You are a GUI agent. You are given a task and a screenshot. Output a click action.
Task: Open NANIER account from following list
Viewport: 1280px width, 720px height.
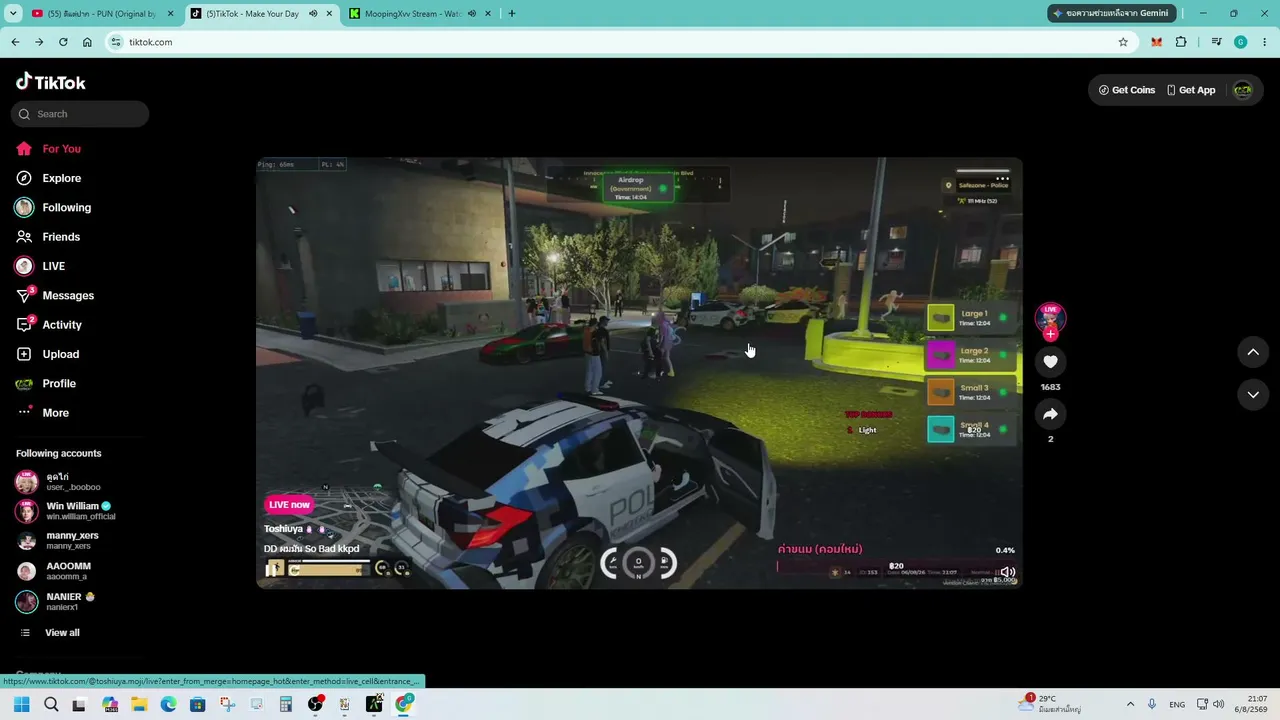[x=55, y=601]
